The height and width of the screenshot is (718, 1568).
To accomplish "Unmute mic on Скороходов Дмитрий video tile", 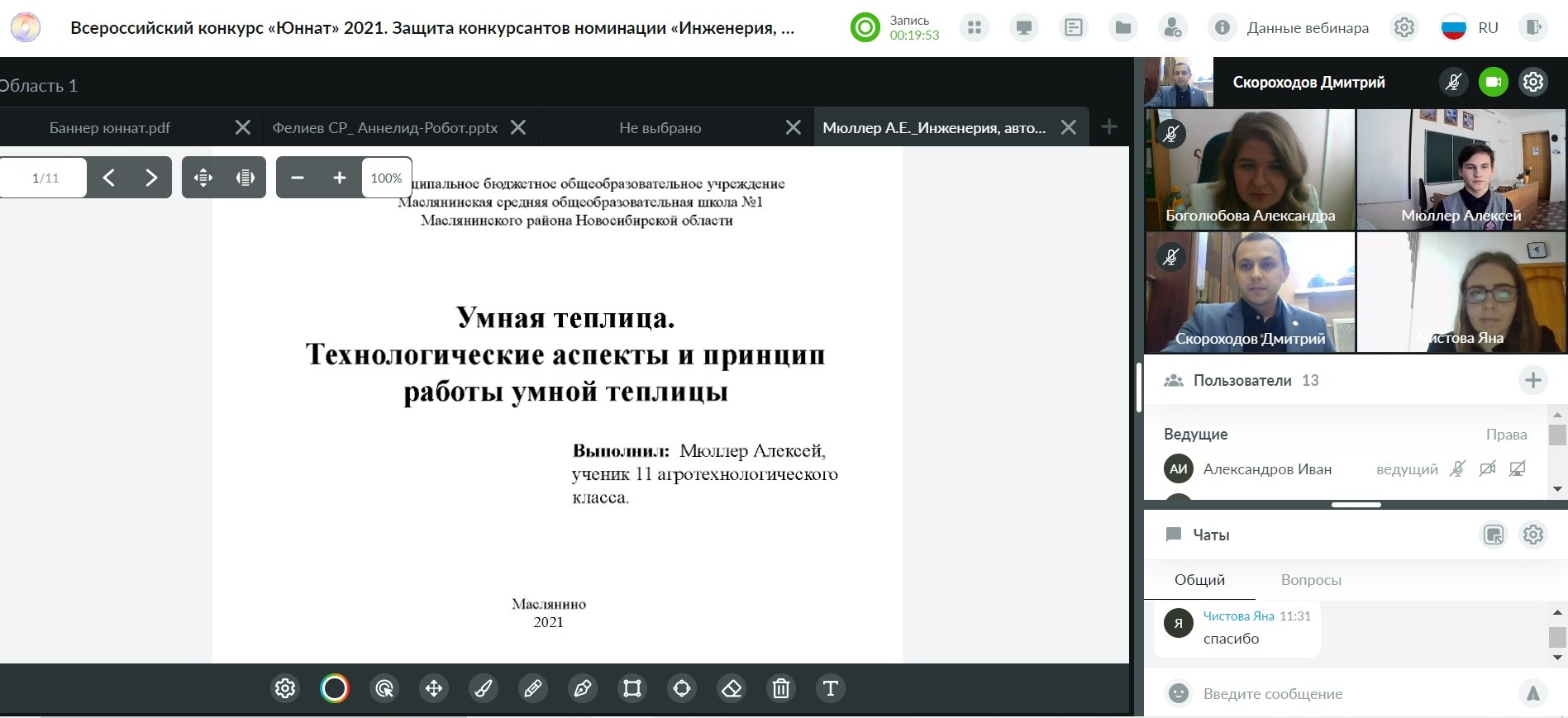I will pyautogui.click(x=1170, y=257).
